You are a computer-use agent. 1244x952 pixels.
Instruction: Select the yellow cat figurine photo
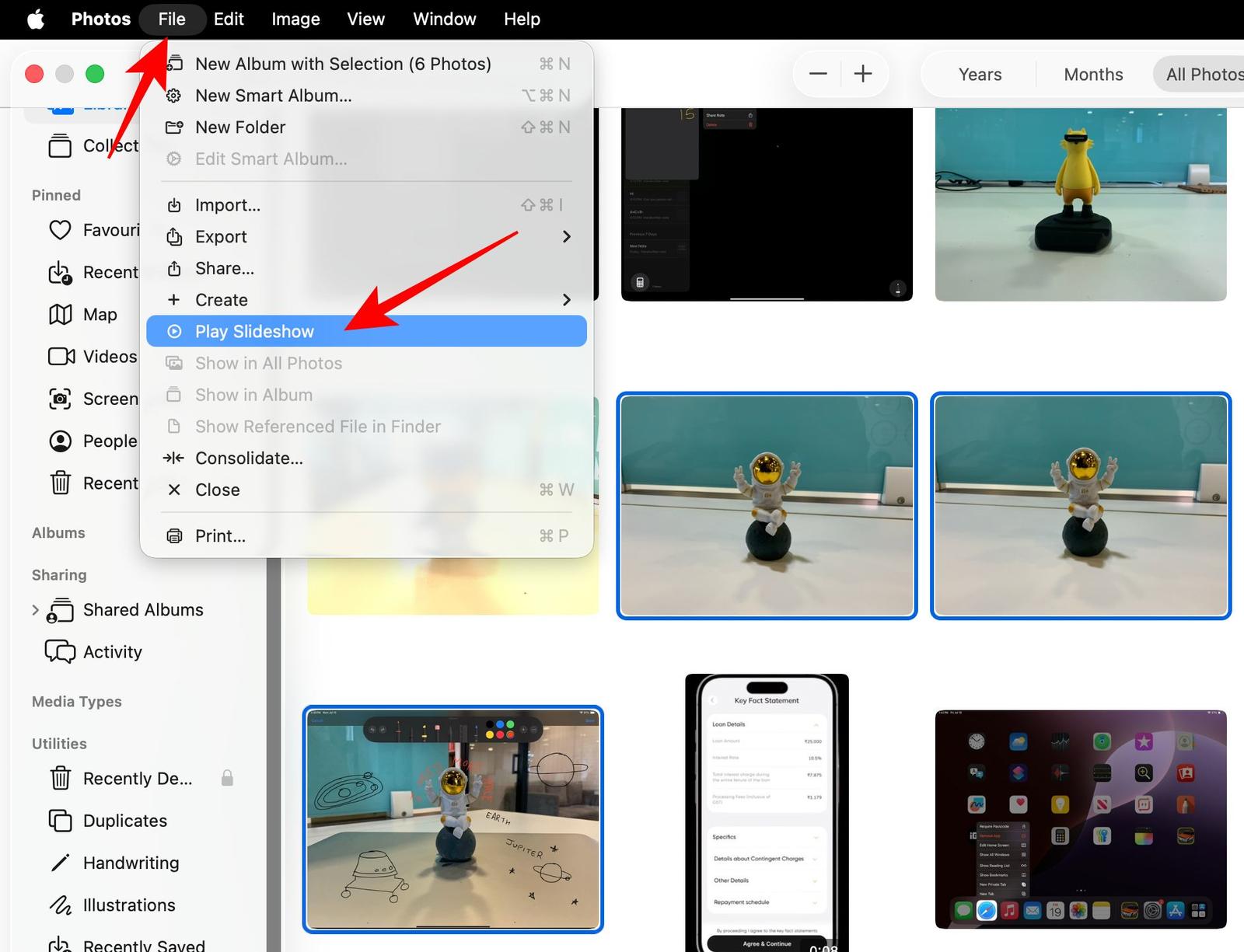pos(1081,204)
